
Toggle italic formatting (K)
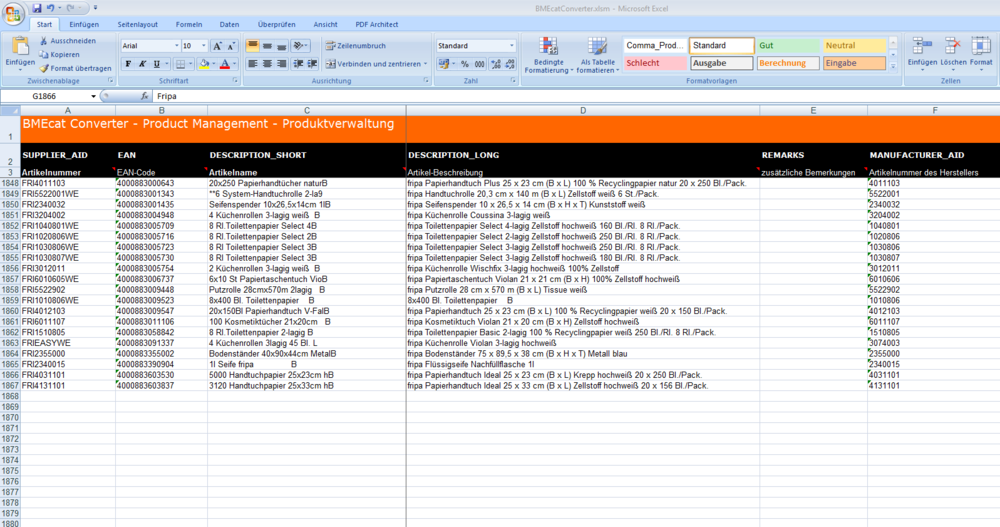(143, 64)
